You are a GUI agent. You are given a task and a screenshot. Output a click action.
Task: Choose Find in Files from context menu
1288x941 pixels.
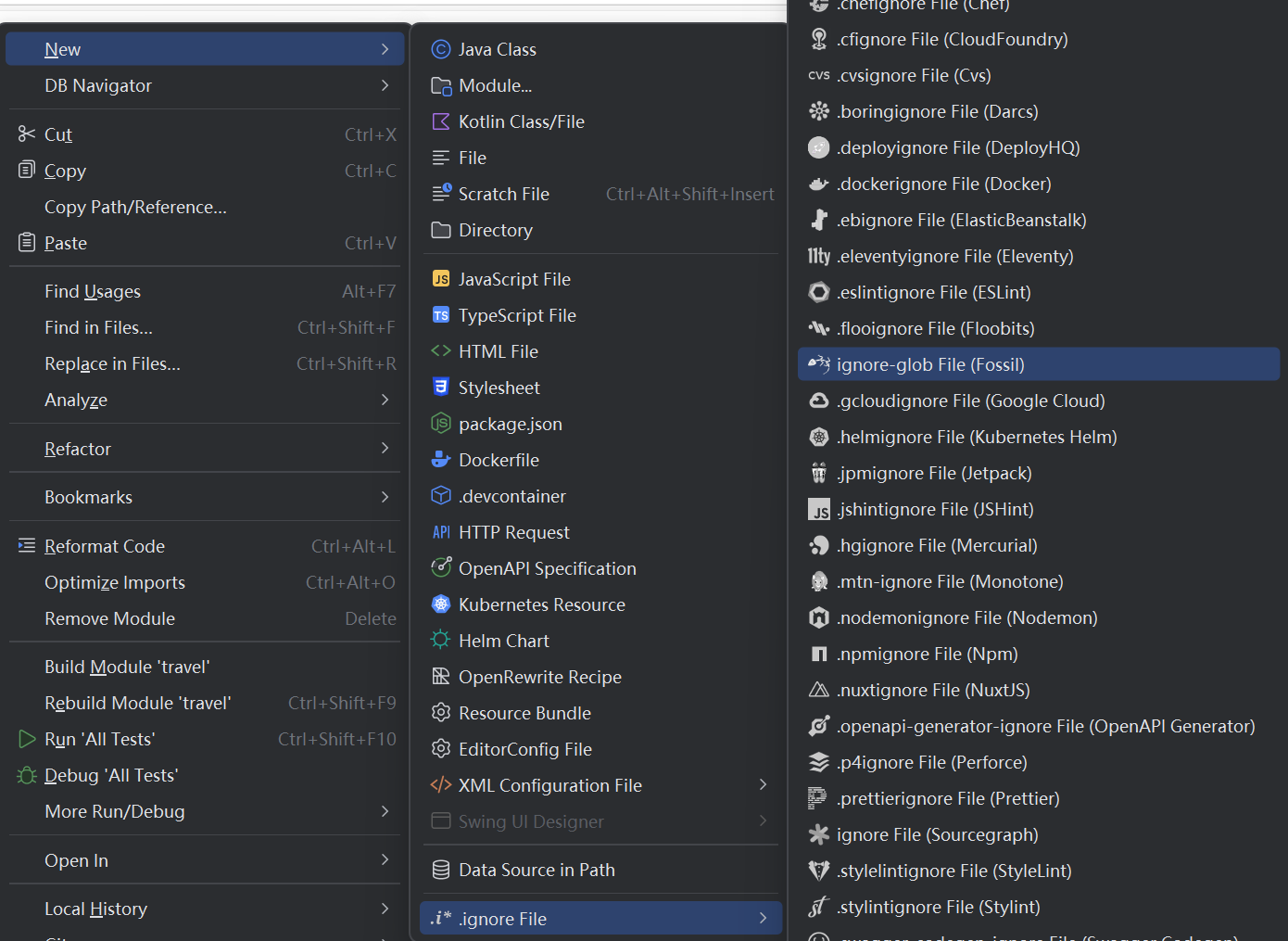click(x=206, y=327)
